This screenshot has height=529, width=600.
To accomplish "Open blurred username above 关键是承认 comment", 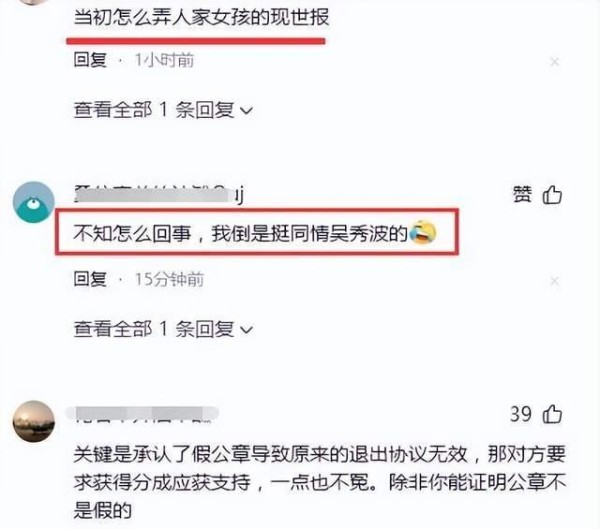I will [x=142, y=414].
